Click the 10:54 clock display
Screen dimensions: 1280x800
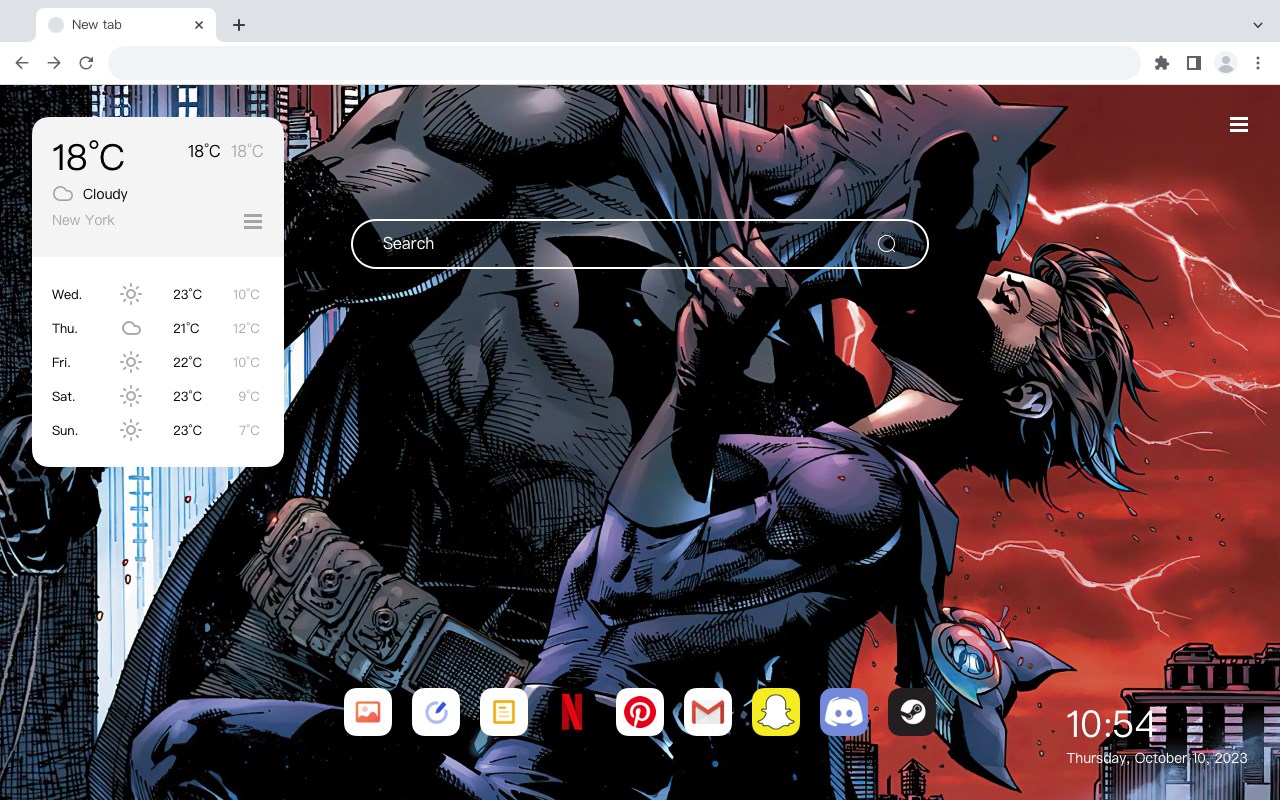[x=1110, y=724]
